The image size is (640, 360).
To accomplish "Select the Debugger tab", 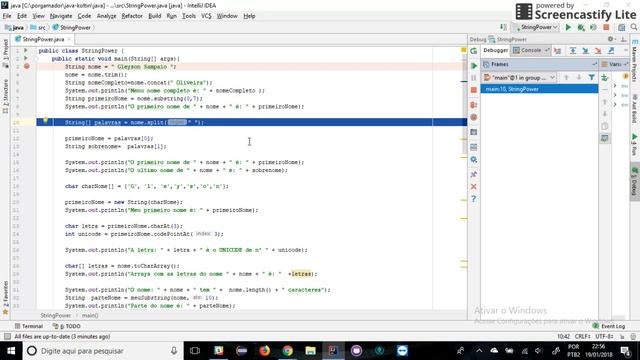I will [496, 50].
